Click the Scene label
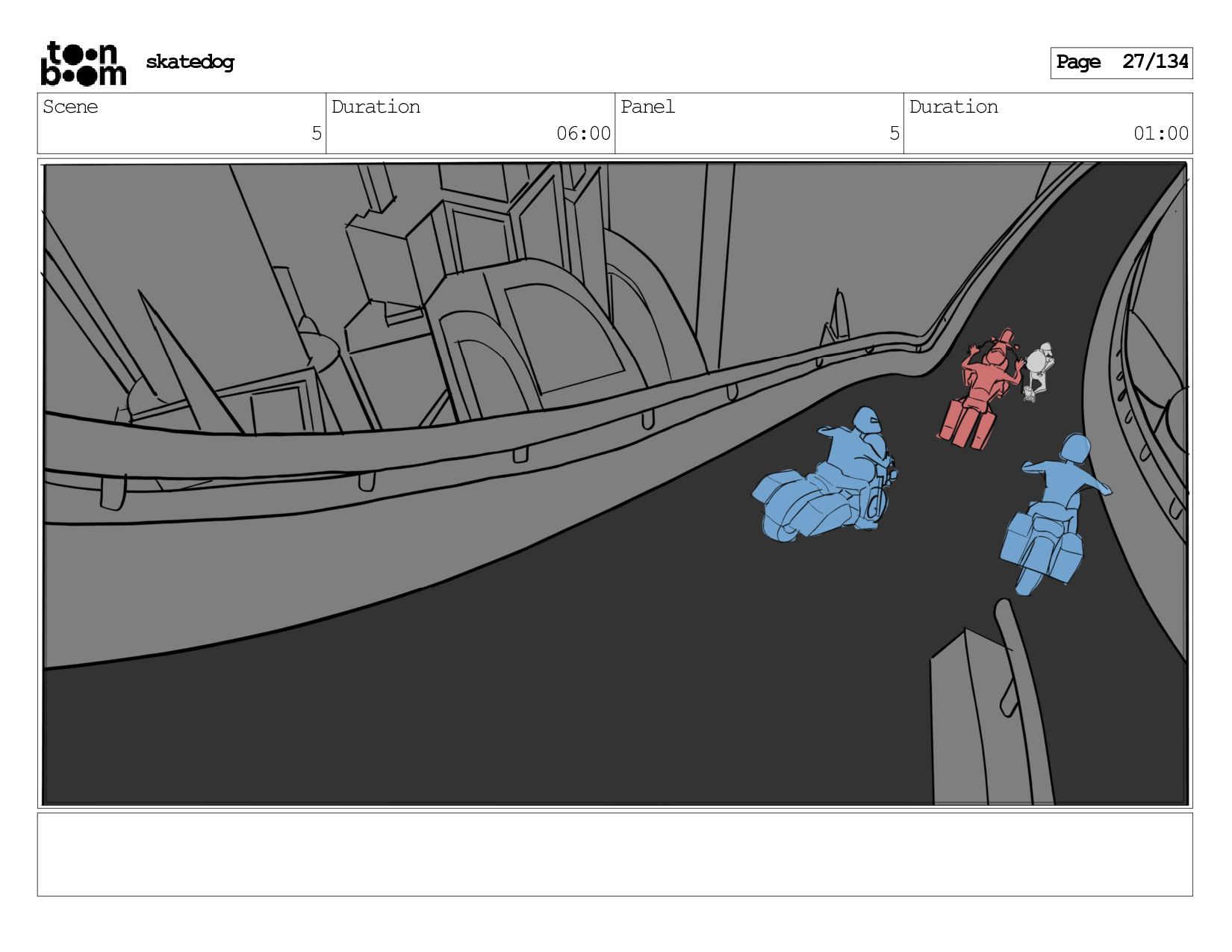 (x=70, y=107)
